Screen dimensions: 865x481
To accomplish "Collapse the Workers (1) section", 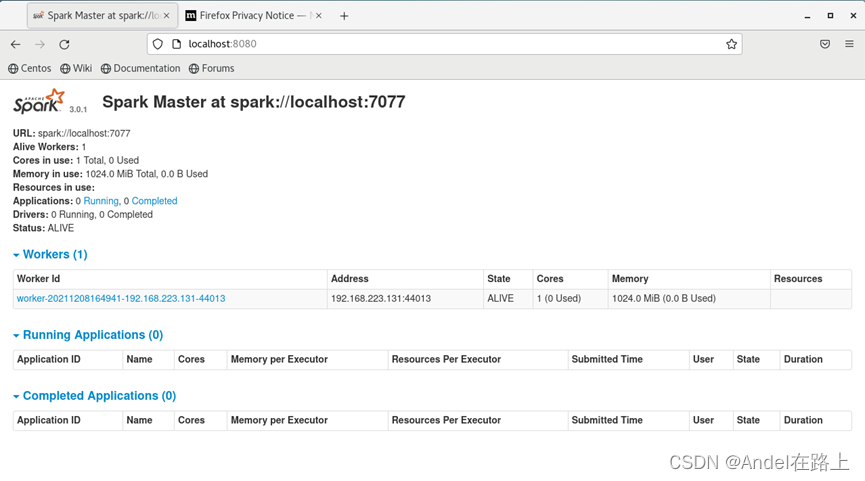I will pos(50,254).
